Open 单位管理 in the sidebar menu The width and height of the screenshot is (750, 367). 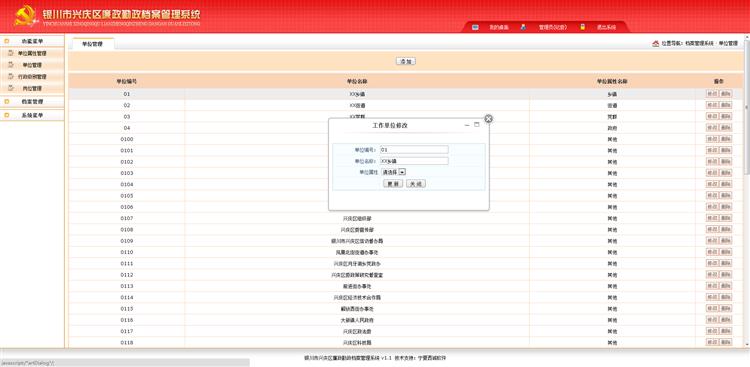[x=32, y=65]
